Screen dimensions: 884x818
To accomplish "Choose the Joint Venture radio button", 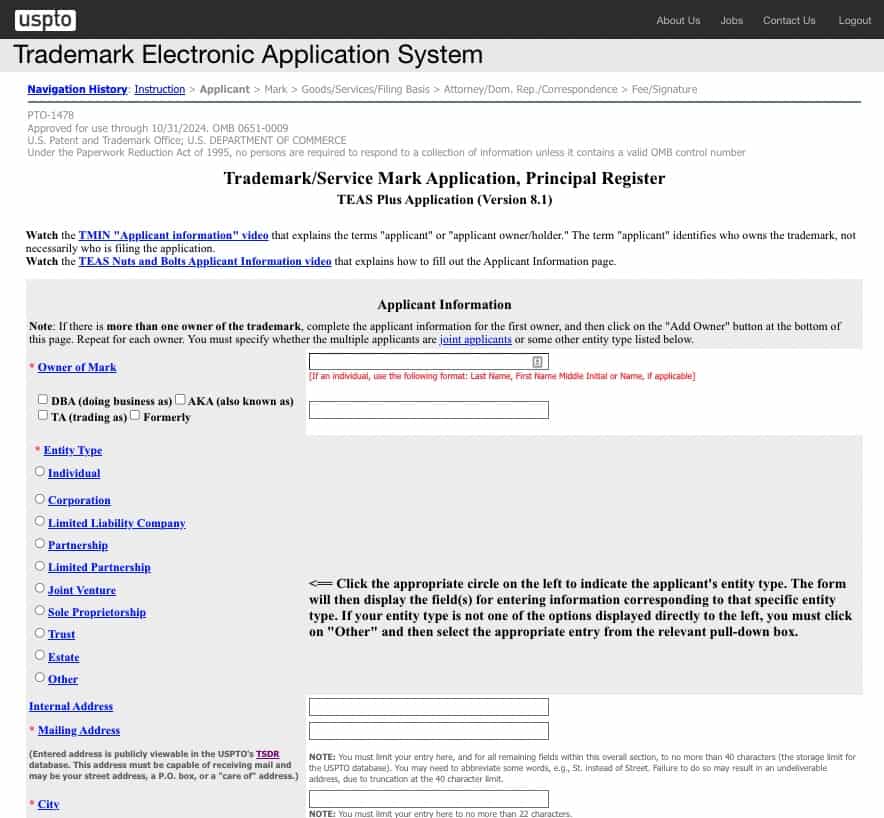I will 39,588.
